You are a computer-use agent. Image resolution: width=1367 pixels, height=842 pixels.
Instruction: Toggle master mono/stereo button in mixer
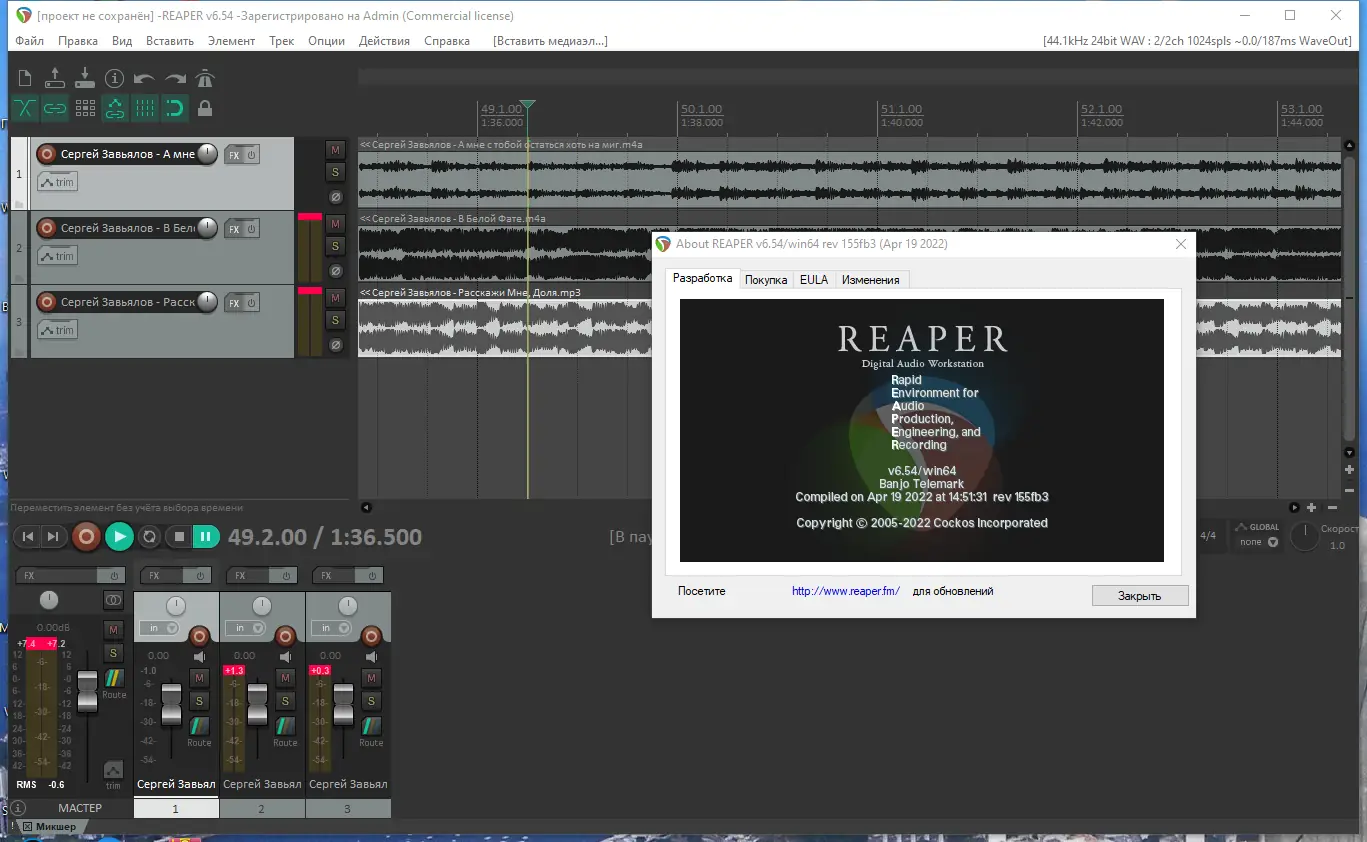click(x=113, y=600)
